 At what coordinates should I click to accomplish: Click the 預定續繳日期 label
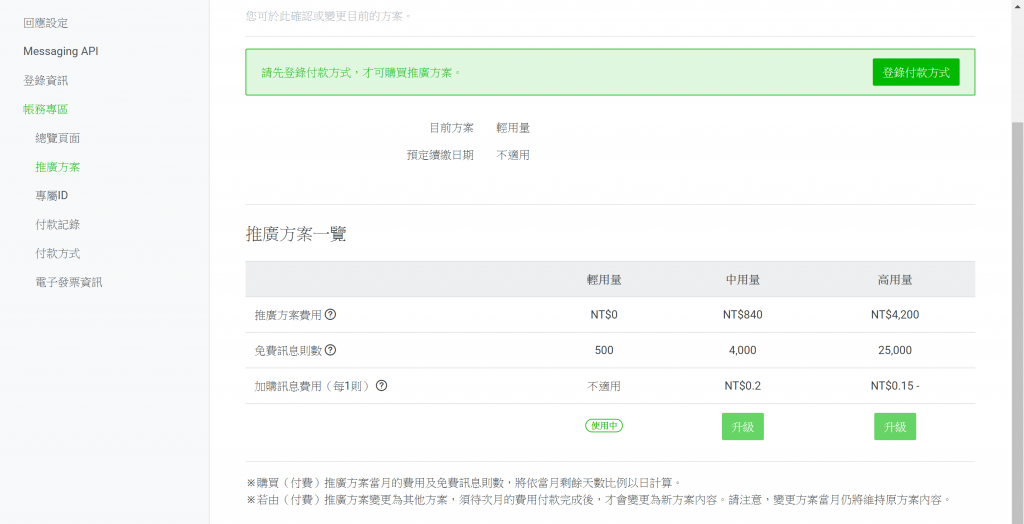440,156
